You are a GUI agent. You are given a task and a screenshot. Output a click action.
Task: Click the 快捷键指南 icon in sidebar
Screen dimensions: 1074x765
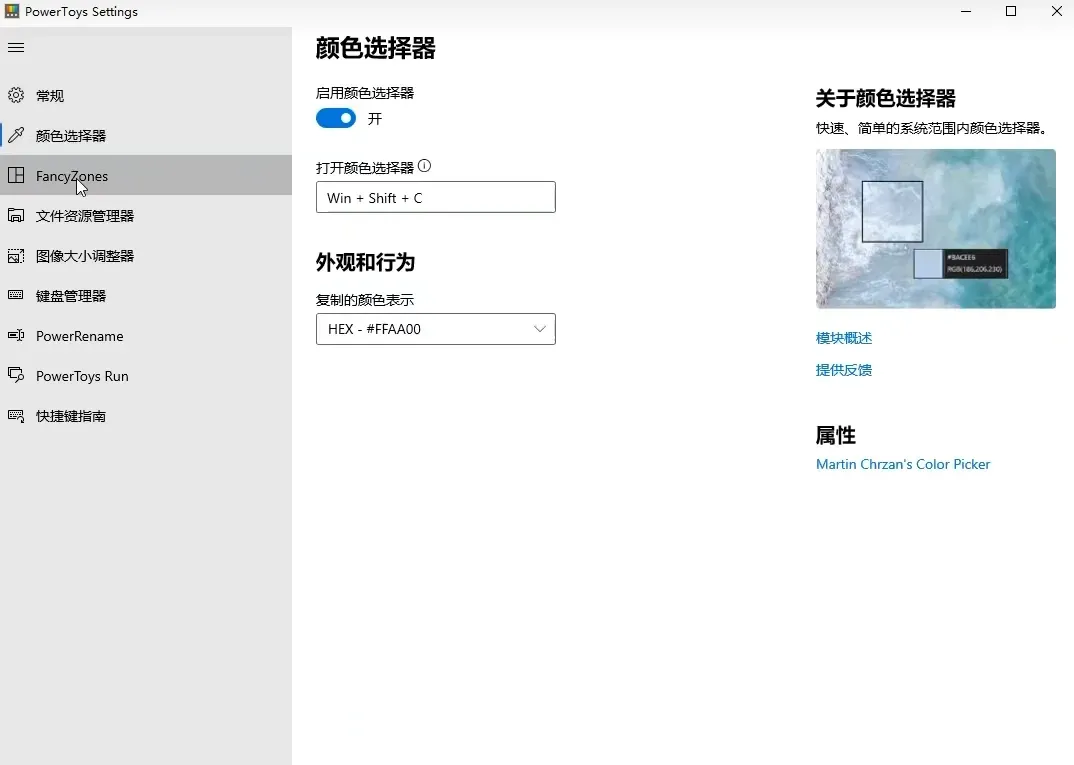[x=16, y=416]
